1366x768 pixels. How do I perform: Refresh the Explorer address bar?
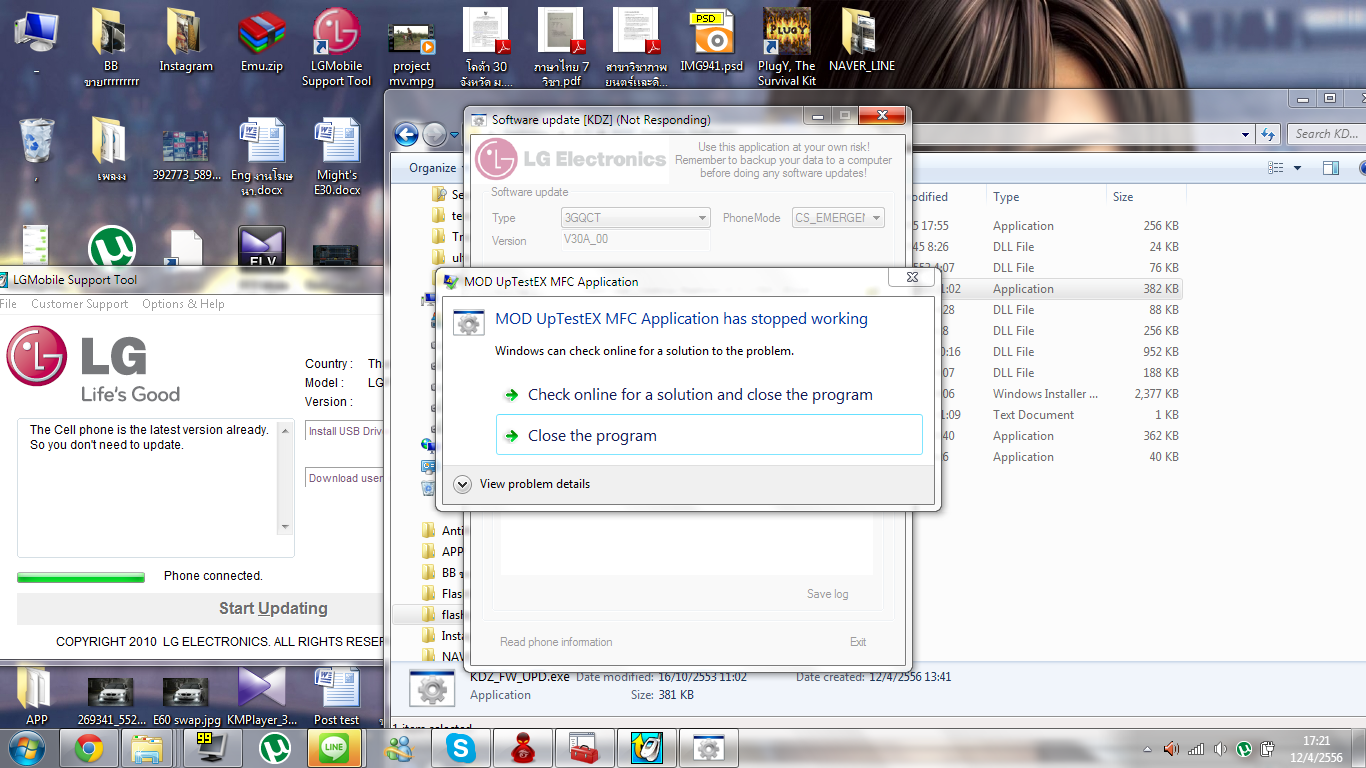coord(1268,134)
